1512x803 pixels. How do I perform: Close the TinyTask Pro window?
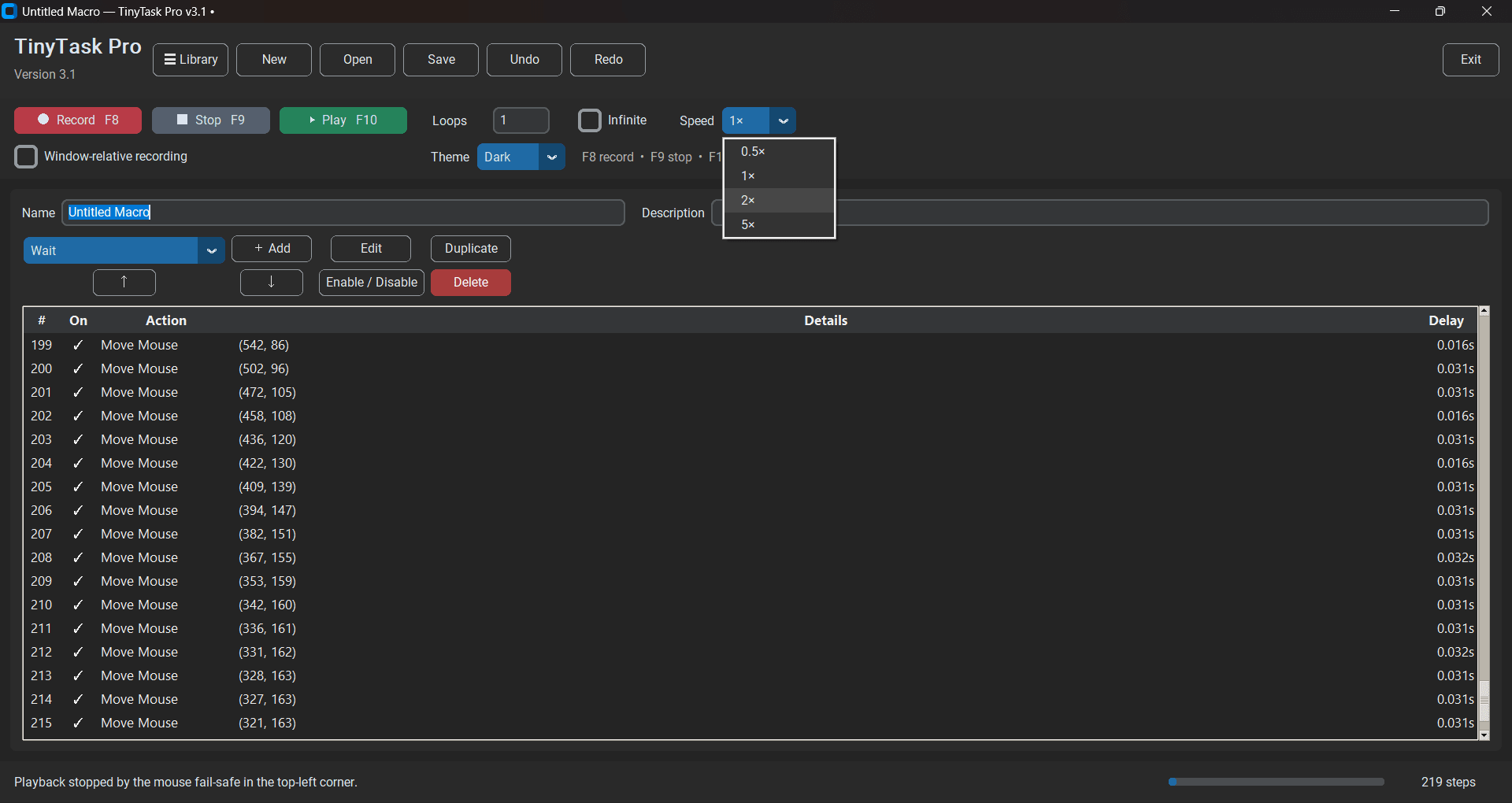[x=1487, y=11]
